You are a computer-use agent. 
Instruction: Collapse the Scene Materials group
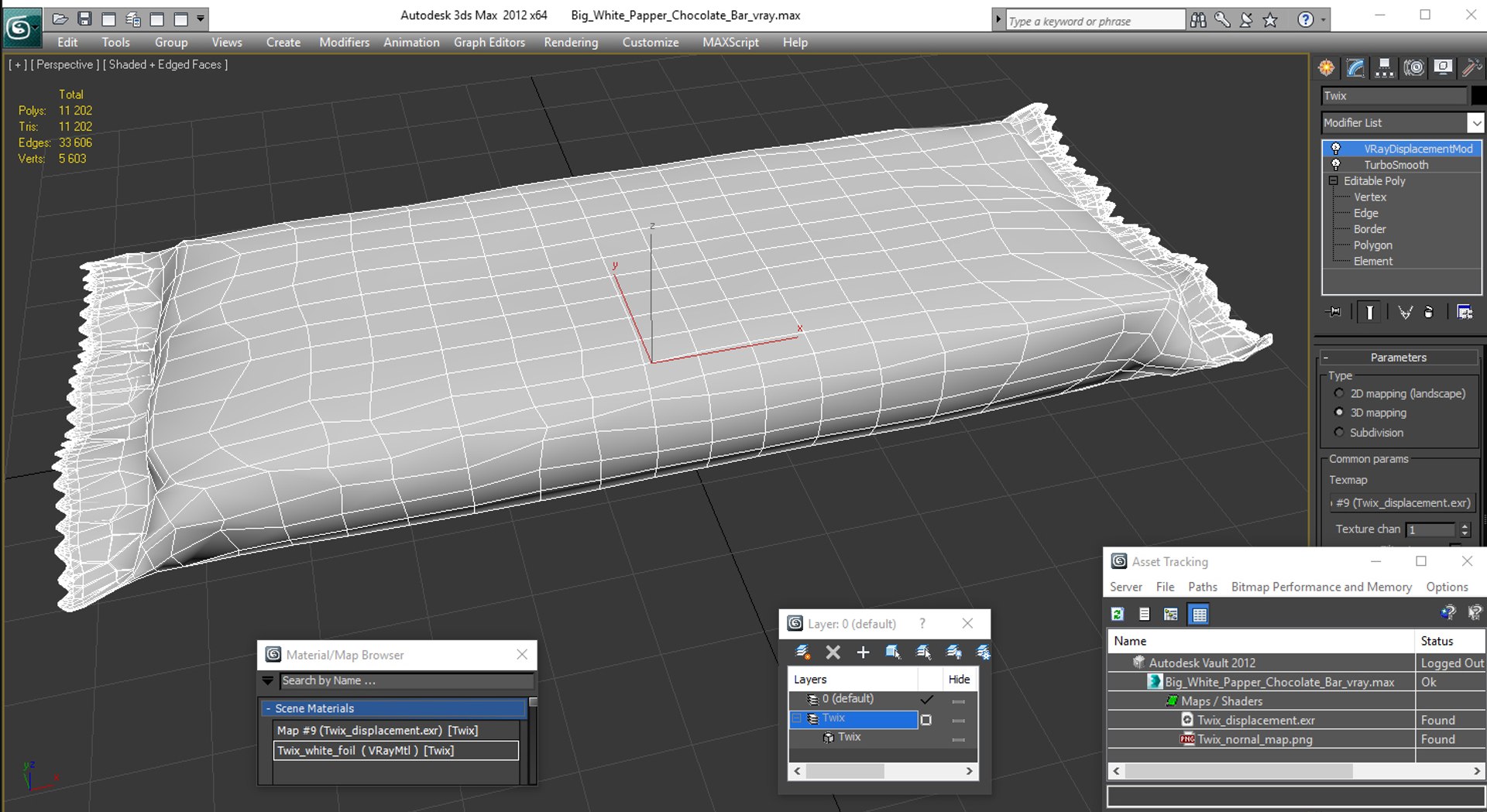(x=269, y=708)
